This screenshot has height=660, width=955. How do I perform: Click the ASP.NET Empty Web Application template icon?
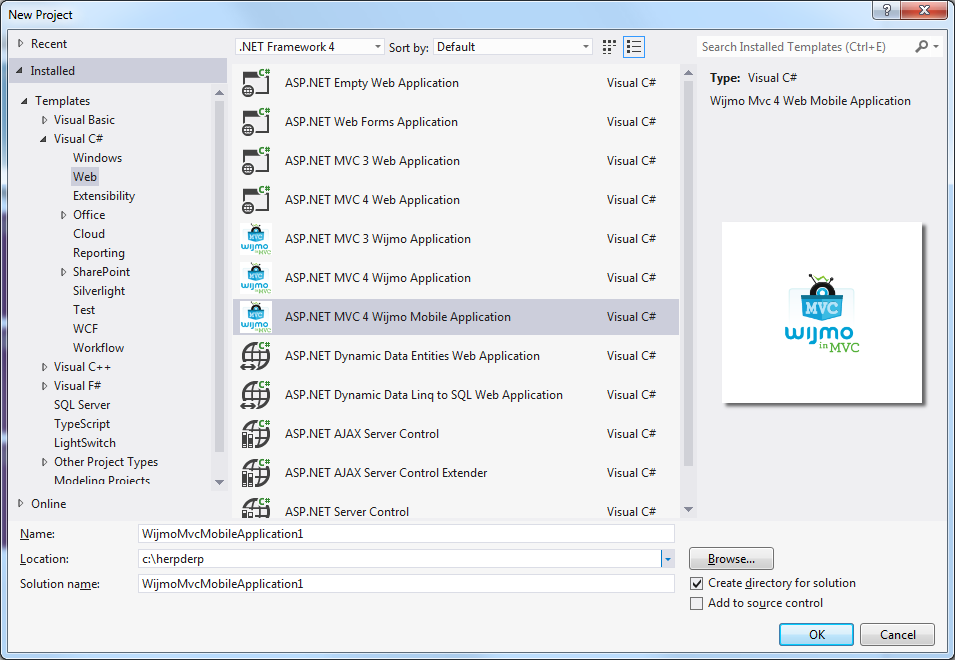256,83
